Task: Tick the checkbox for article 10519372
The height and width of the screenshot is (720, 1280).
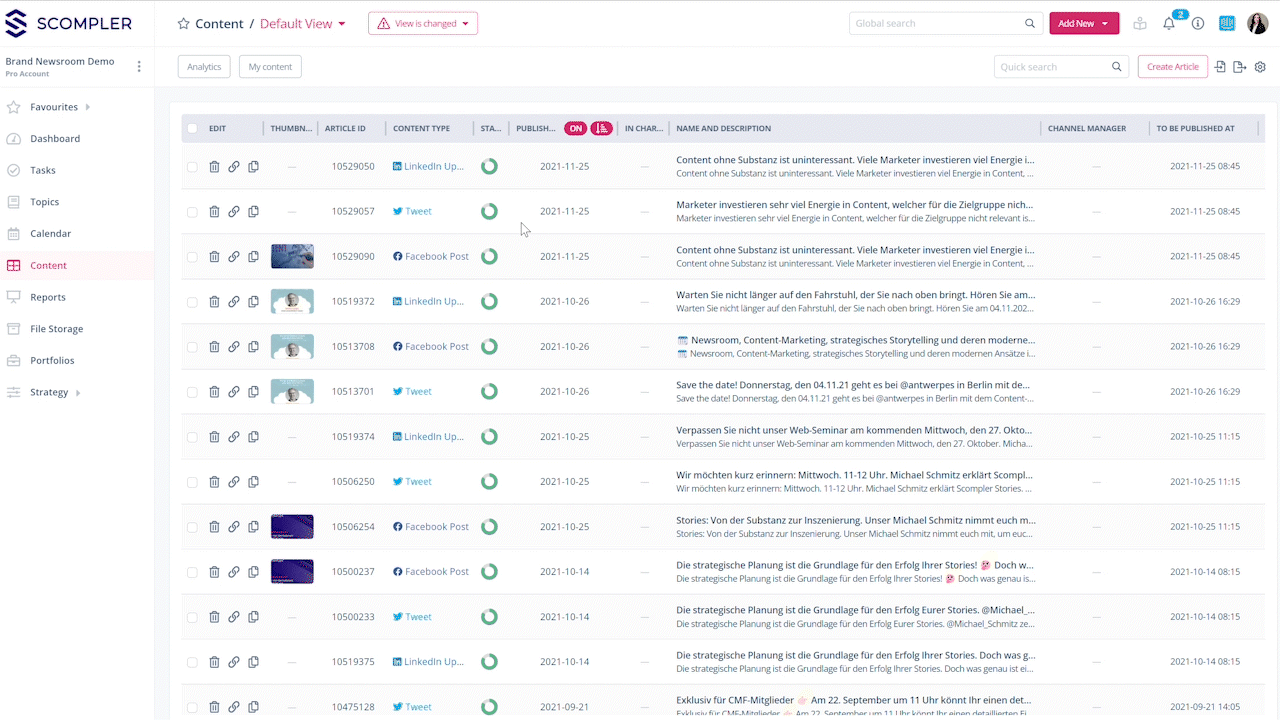Action: click(x=192, y=301)
